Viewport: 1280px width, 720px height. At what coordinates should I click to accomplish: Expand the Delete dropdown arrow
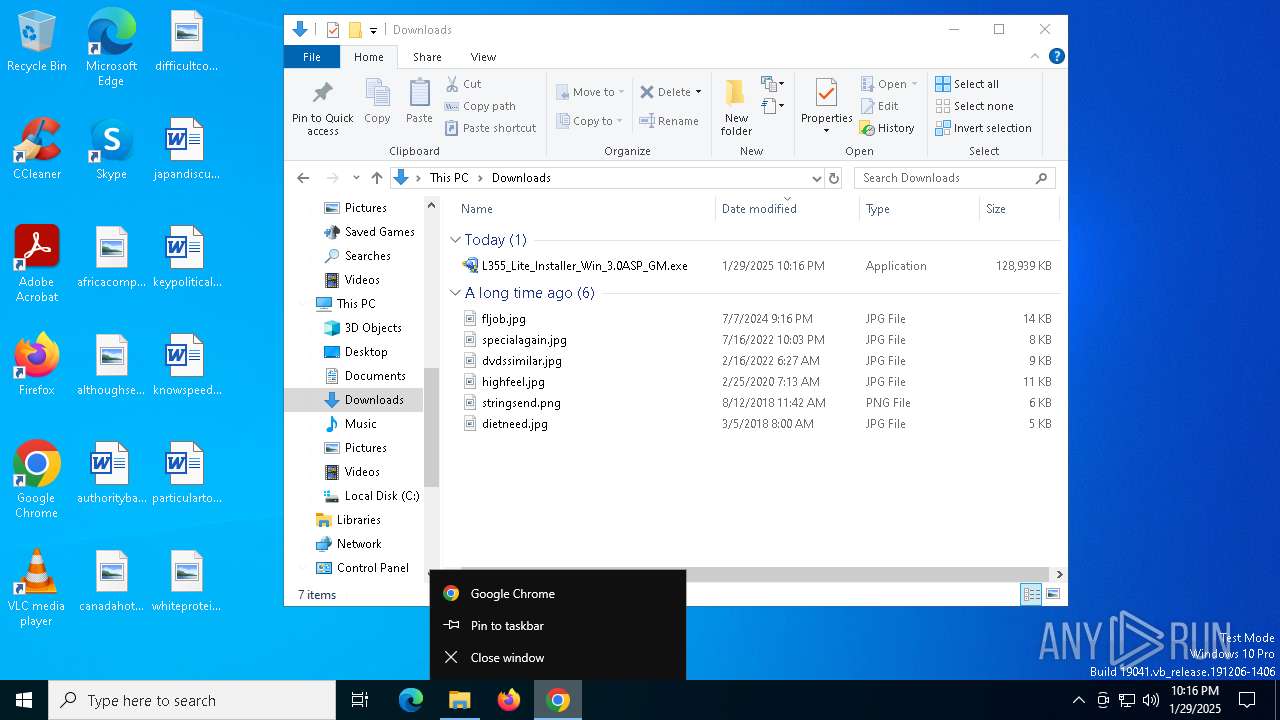point(698,92)
